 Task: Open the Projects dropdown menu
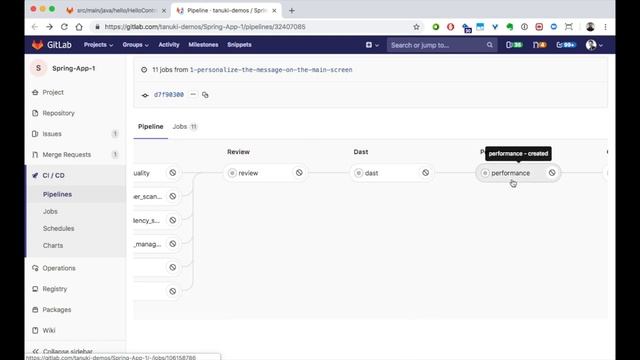point(98,45)
